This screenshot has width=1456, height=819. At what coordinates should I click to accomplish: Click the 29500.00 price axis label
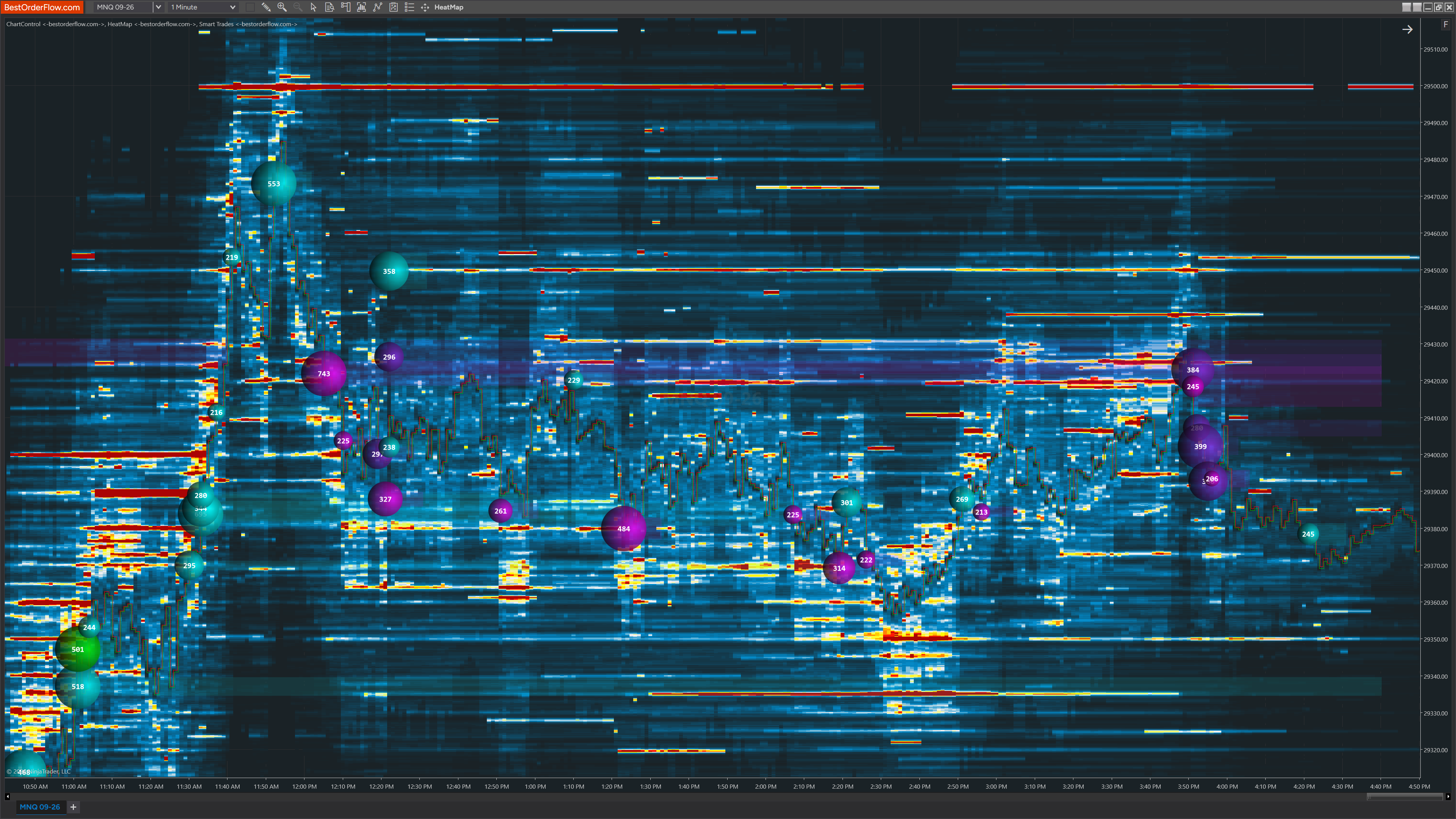coord(1436,86)
